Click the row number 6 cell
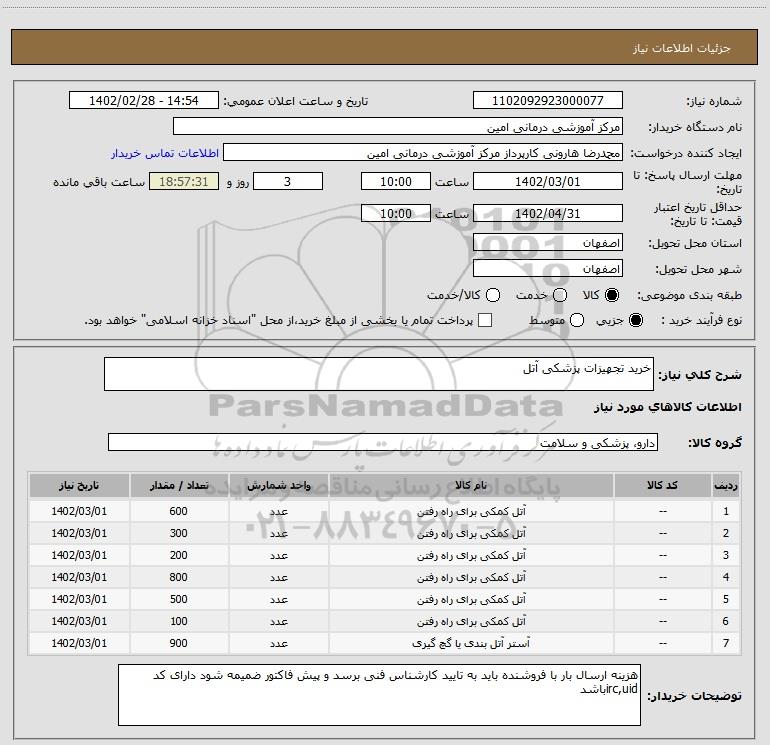The image size is (770, 745). (x=726, y=621)
